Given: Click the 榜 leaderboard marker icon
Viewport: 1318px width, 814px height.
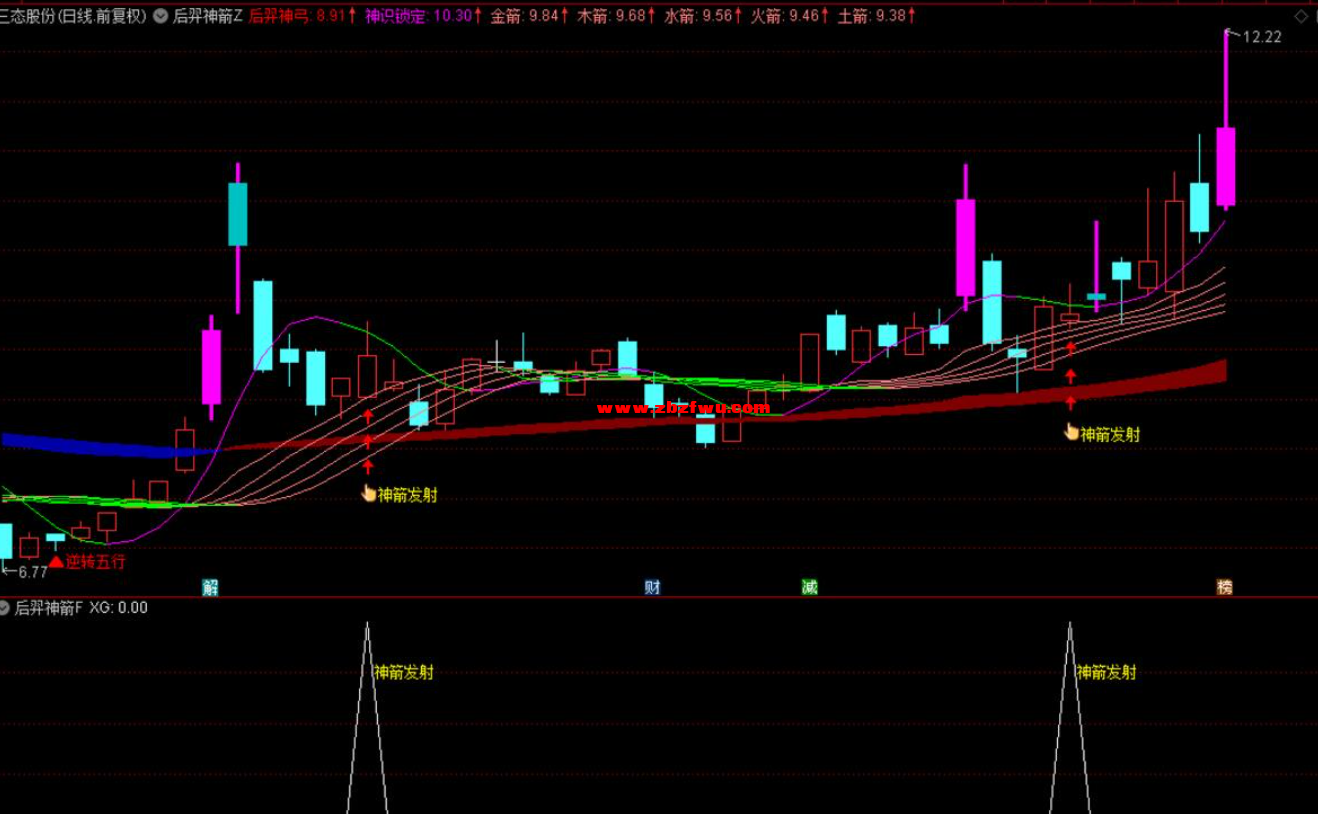Looking at the screenshot, I should click(x=1224, y=587).
